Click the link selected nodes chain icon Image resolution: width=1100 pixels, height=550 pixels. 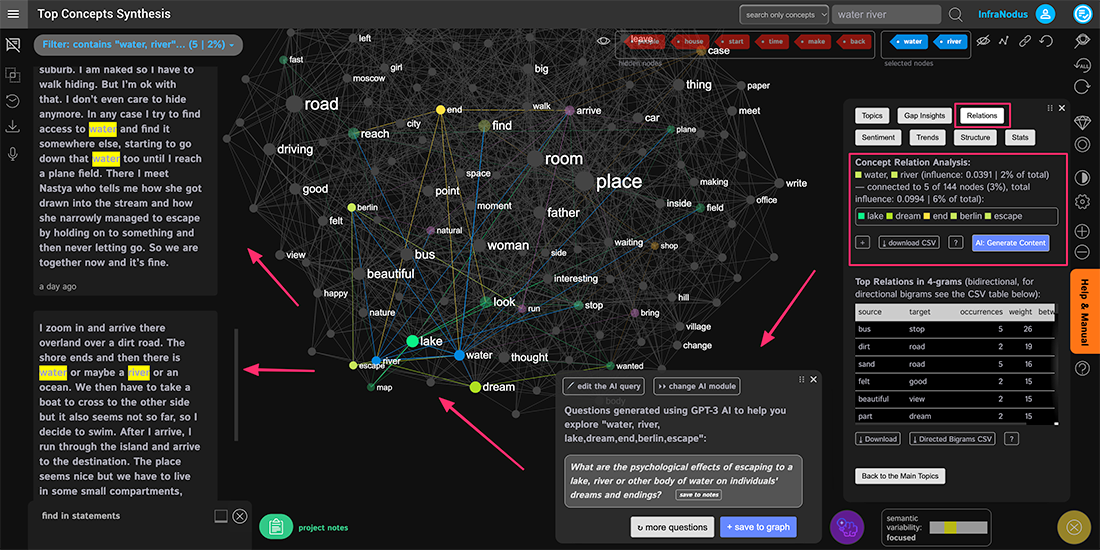(x=1025, y=41)
